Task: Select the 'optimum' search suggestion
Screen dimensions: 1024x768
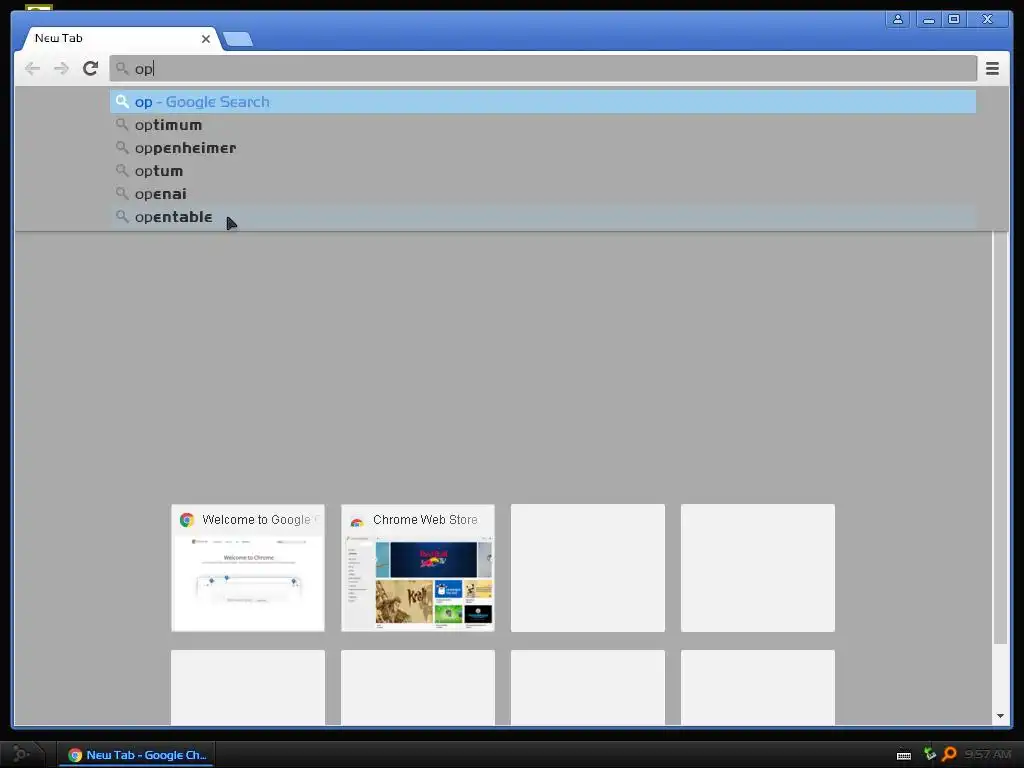Action: coord(543,125)
